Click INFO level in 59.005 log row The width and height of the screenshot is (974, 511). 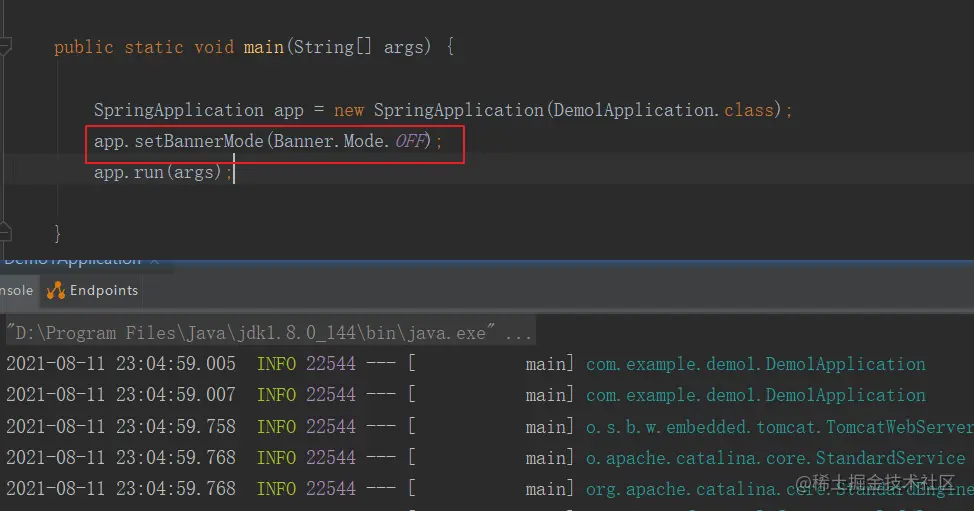click(276, 364)
